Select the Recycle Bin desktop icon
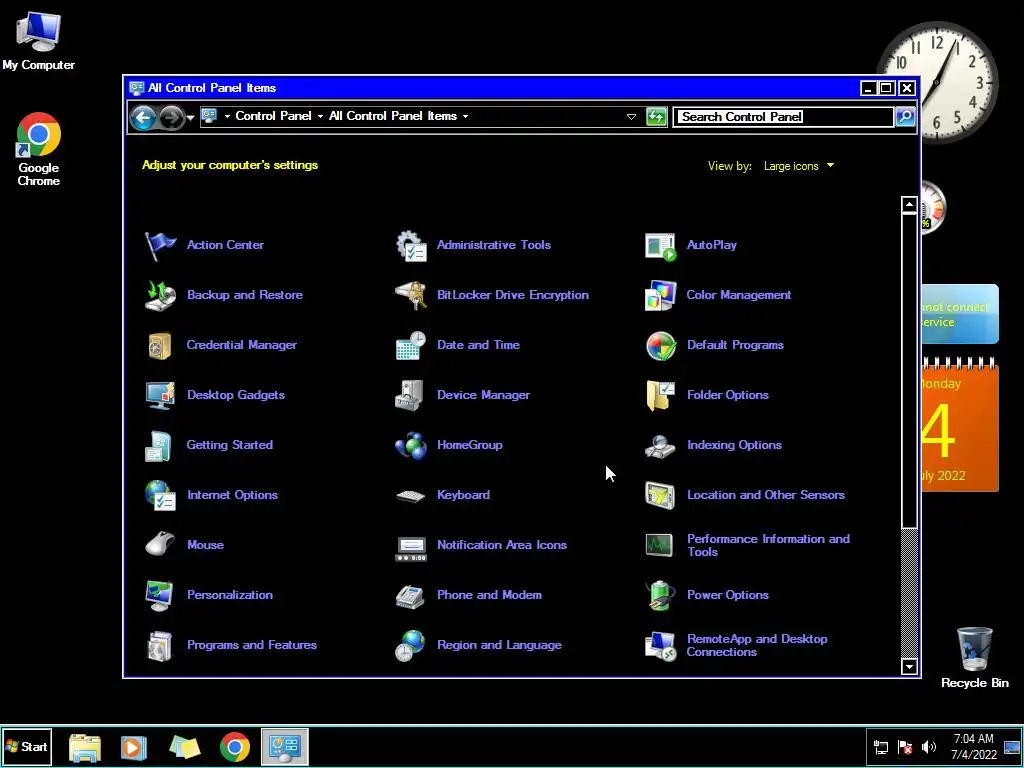Screen dimensions: 1024x768 (x=974, y=658)
